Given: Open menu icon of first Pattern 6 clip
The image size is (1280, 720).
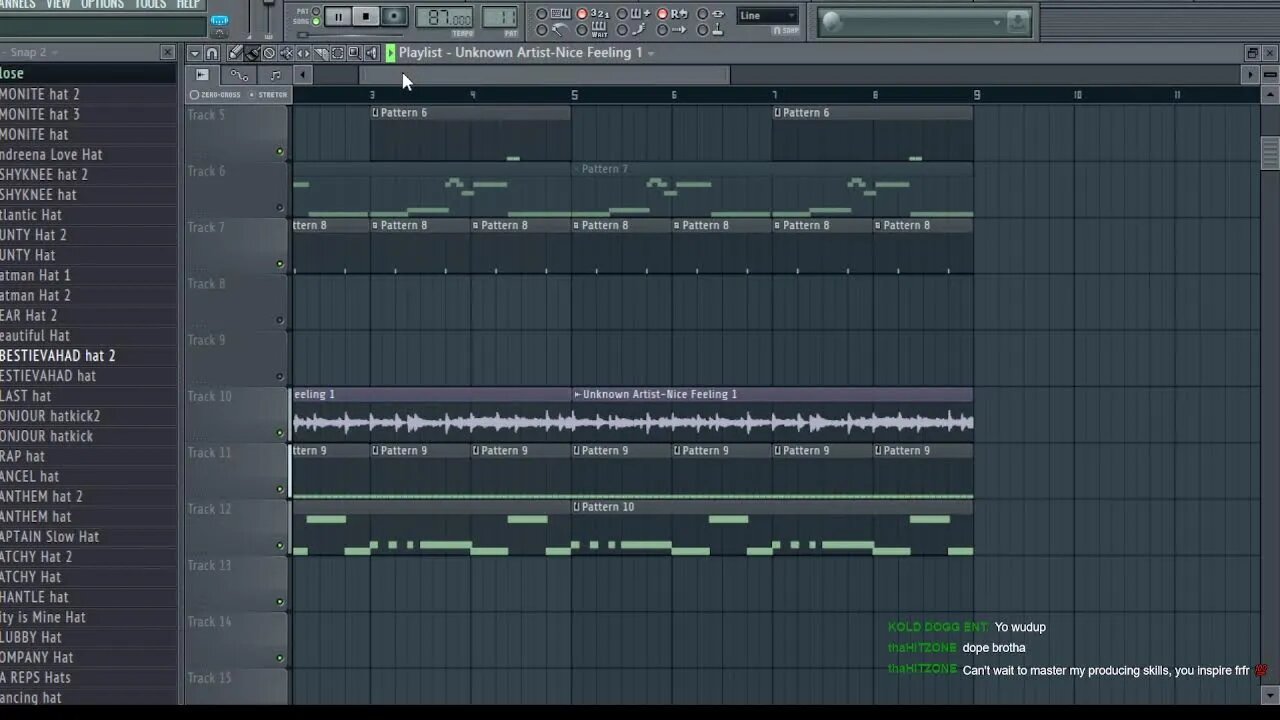Looking at the screenshot, I should (x=375, y=113).
